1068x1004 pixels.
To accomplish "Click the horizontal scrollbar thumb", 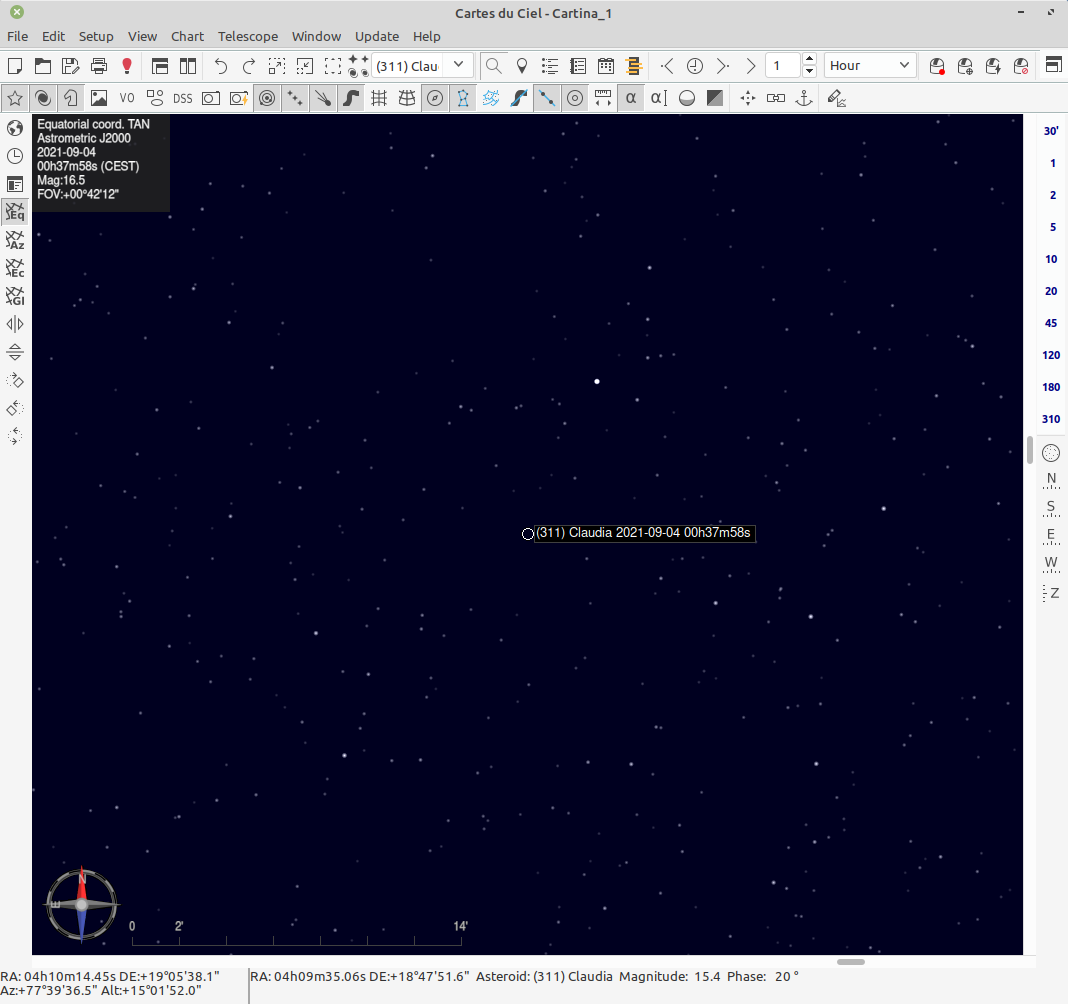I will click(851, 962).
